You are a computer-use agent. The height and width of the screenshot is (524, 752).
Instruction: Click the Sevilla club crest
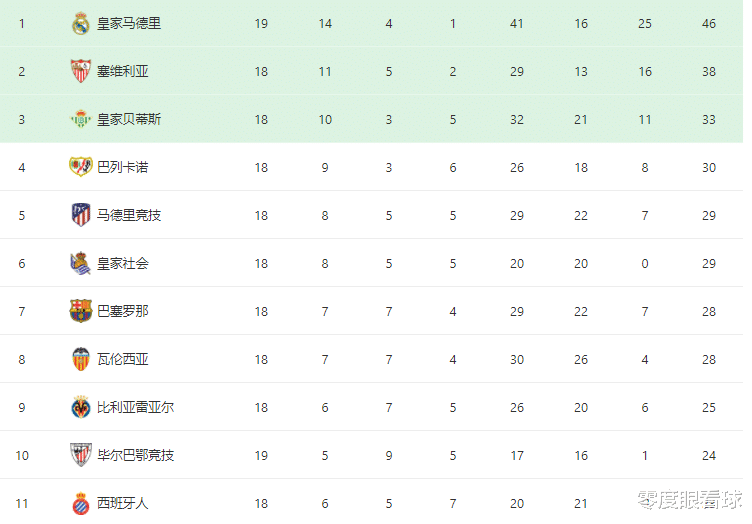(x=81, y=71)
